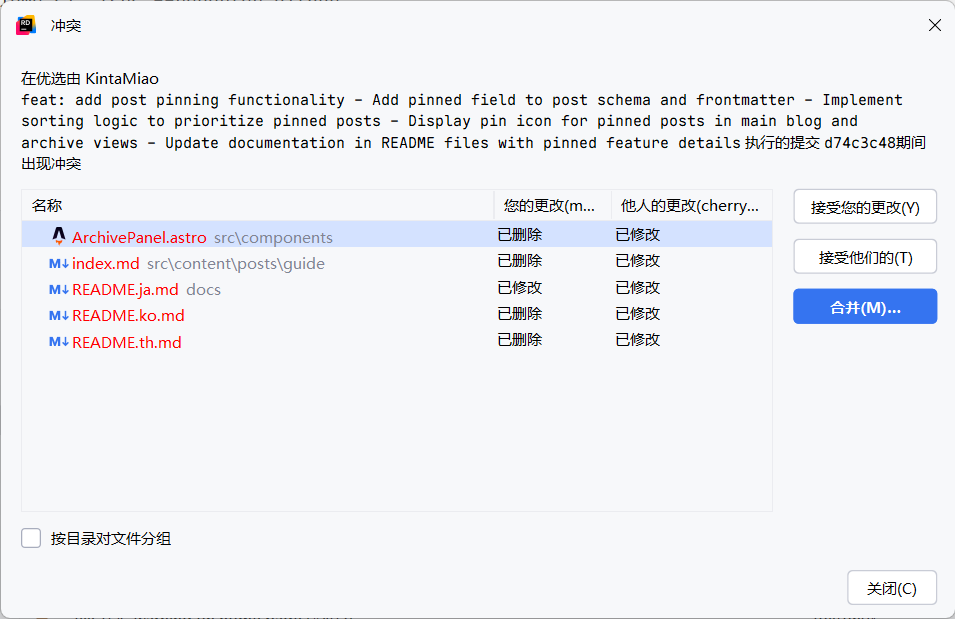
Task: Click 接受他们的(T) button
Action: click(x=865, y=257)
